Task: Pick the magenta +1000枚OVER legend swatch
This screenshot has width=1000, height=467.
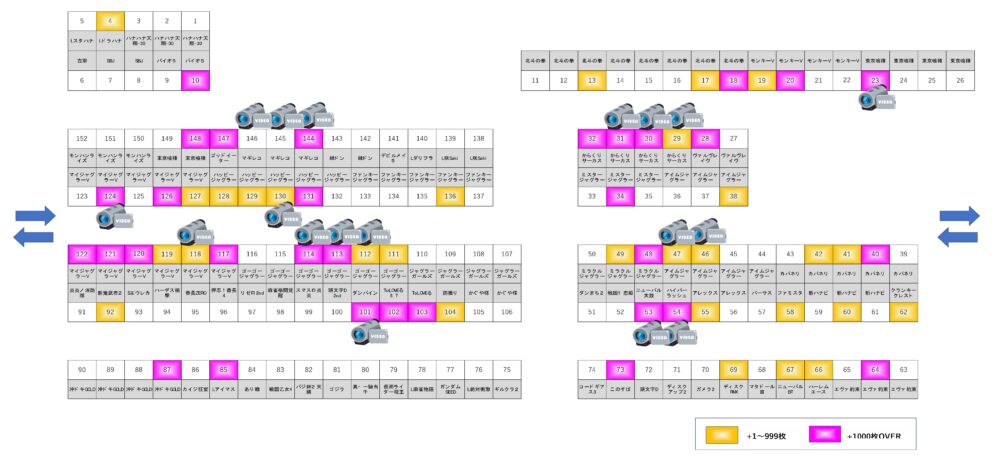Action: click(825, 434)
